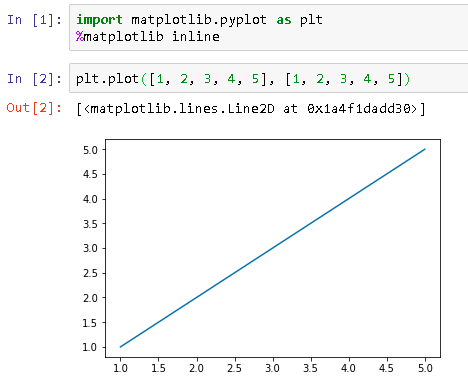Click the y-axis tick label 1.5
468x385 pixels.
[x=90, y=323]
